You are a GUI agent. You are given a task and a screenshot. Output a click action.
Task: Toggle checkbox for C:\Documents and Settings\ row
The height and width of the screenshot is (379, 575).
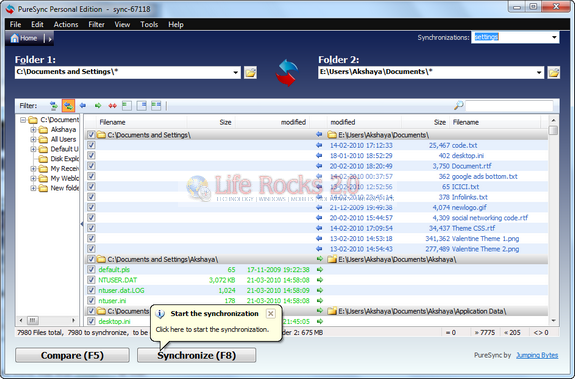click(x=91, y=135)
